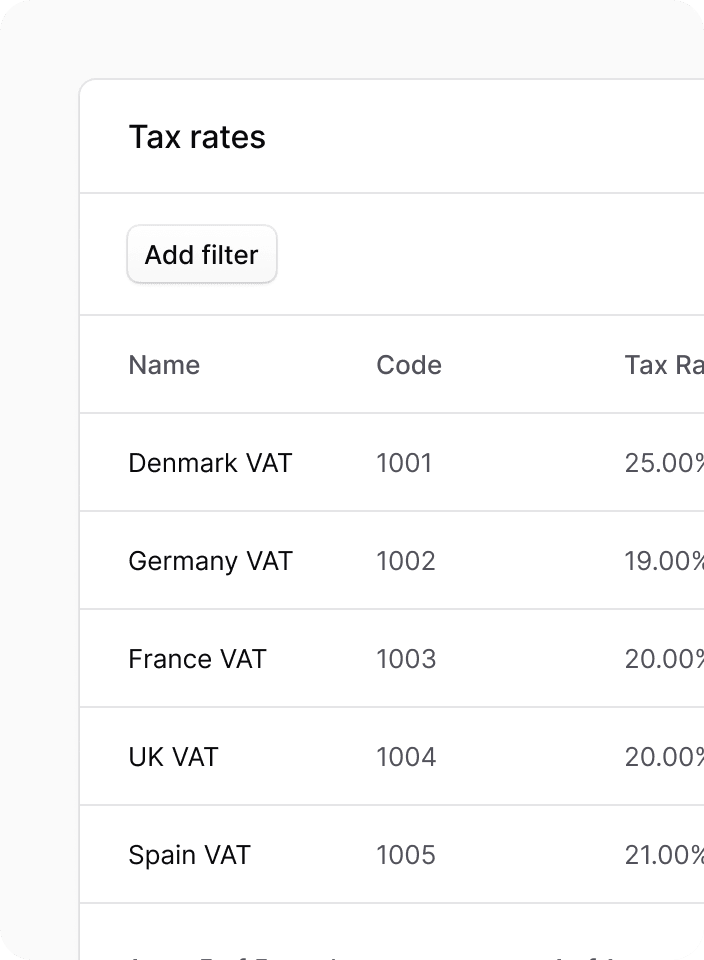The image size is (704, 960).
Task: Click the Tax rates heading
Action: point(197,137)
